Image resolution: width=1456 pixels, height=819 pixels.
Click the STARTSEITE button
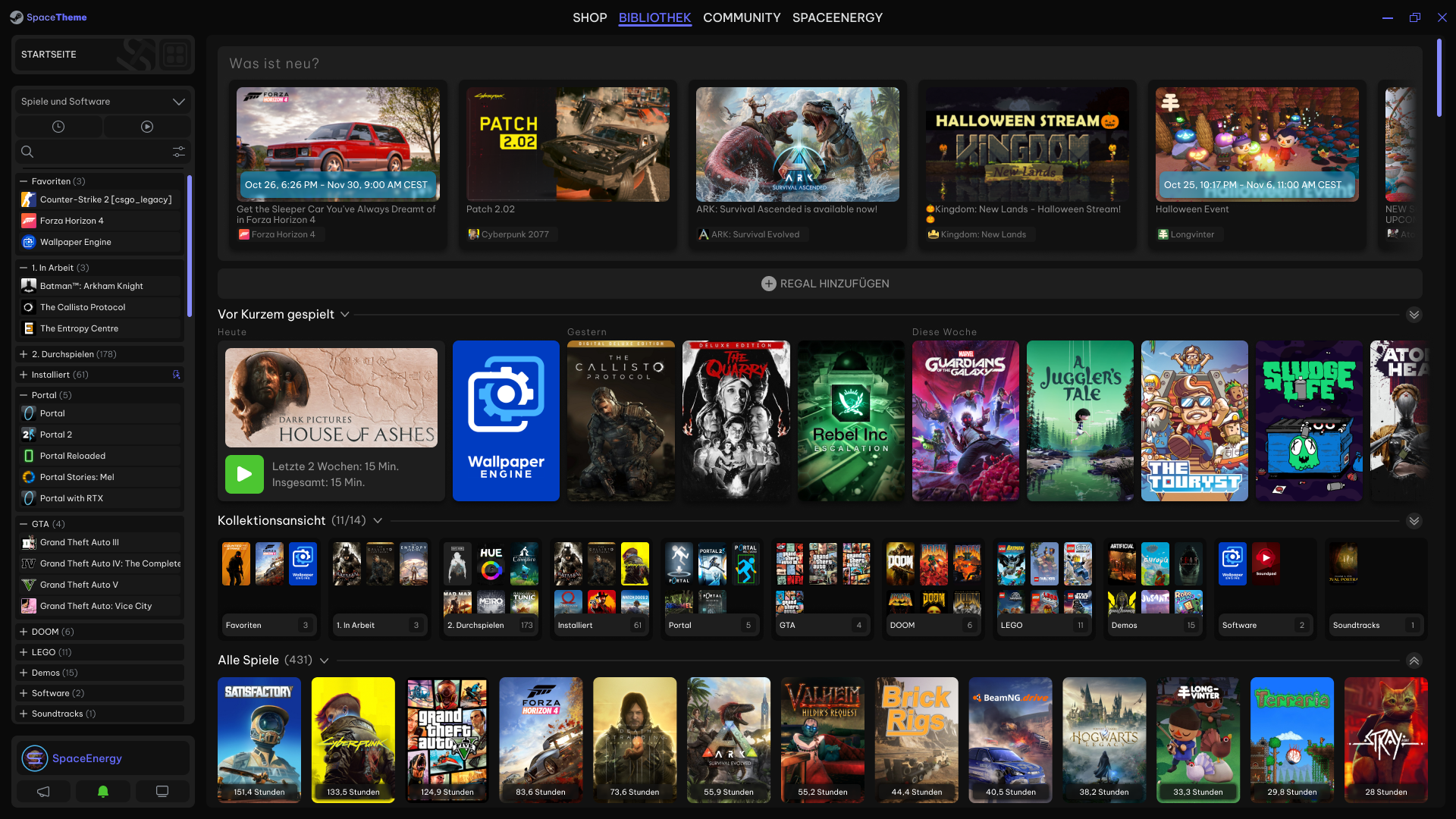coord(49,55)
